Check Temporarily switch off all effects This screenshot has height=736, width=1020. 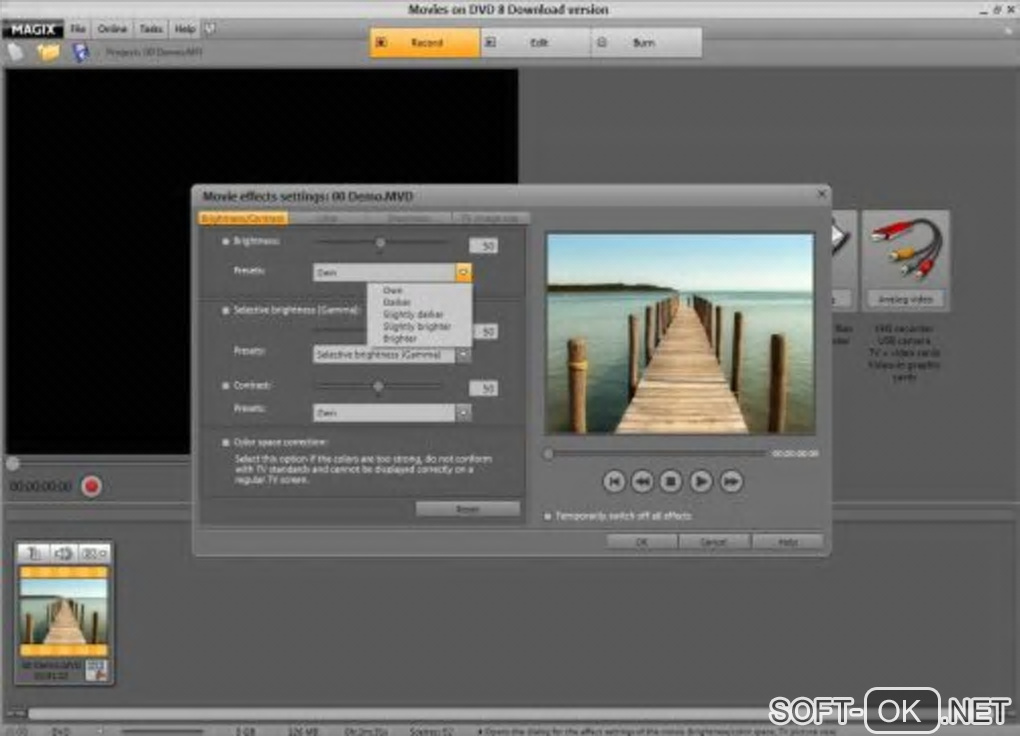coord(548,516)
